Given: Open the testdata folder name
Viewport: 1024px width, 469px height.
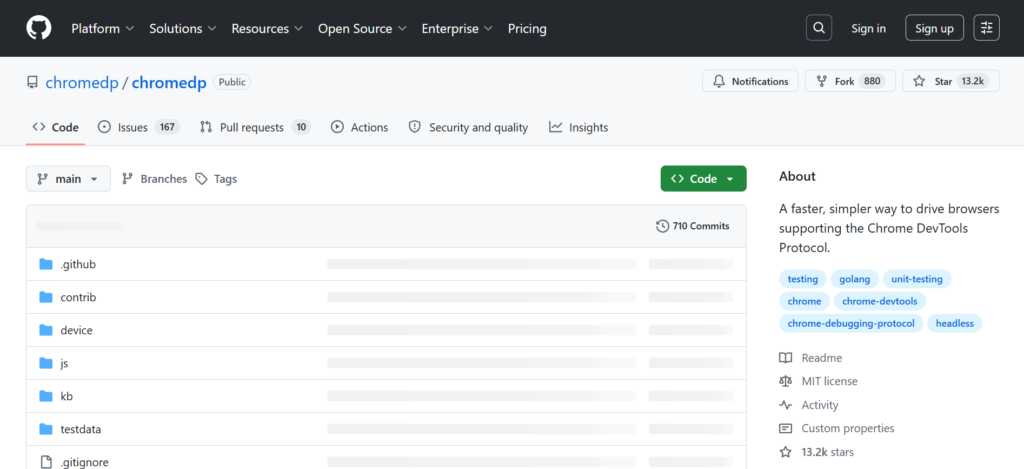Looking at the screenshot, I should click(81, 429).
